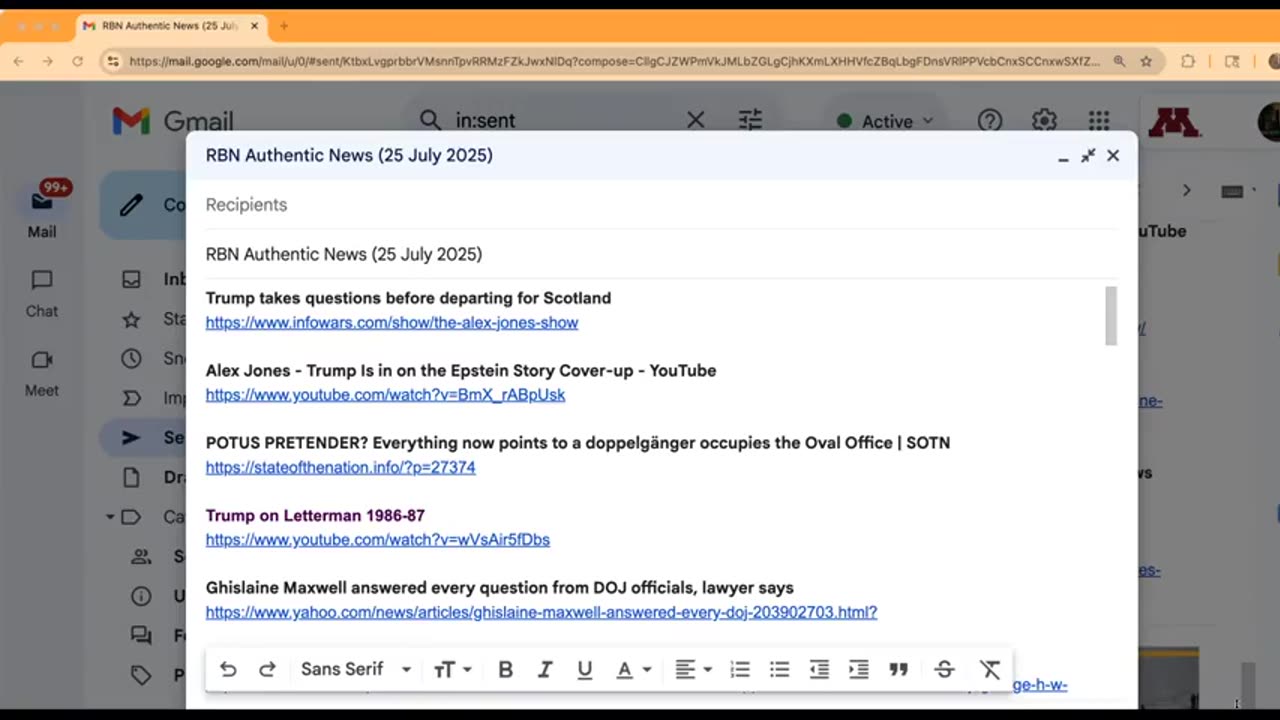Open the stateofthenation.info link

tap(341, 467)
